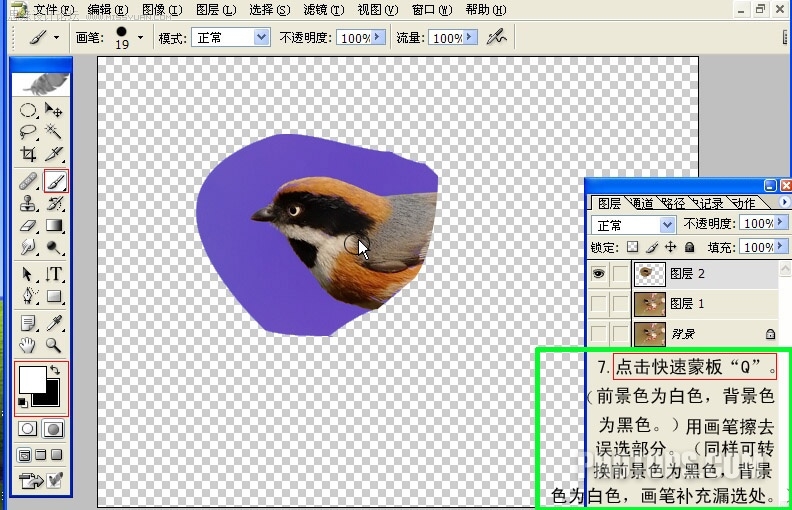Open the 窗口 menu
792x510 pixels.
[x=432, y=10]
